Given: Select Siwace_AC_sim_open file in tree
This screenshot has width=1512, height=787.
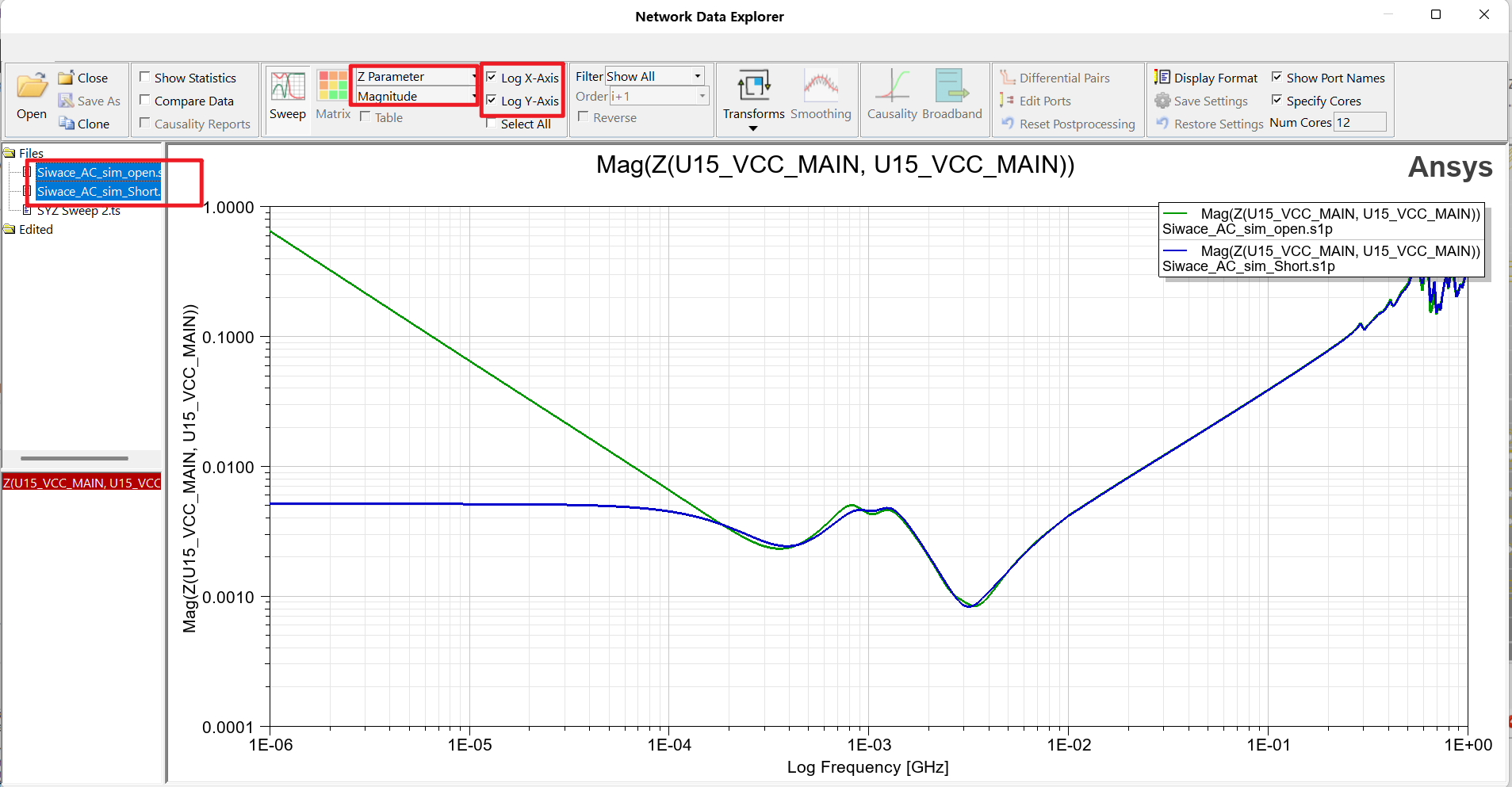Looking at the screenshot, I should tap(99, 172).
